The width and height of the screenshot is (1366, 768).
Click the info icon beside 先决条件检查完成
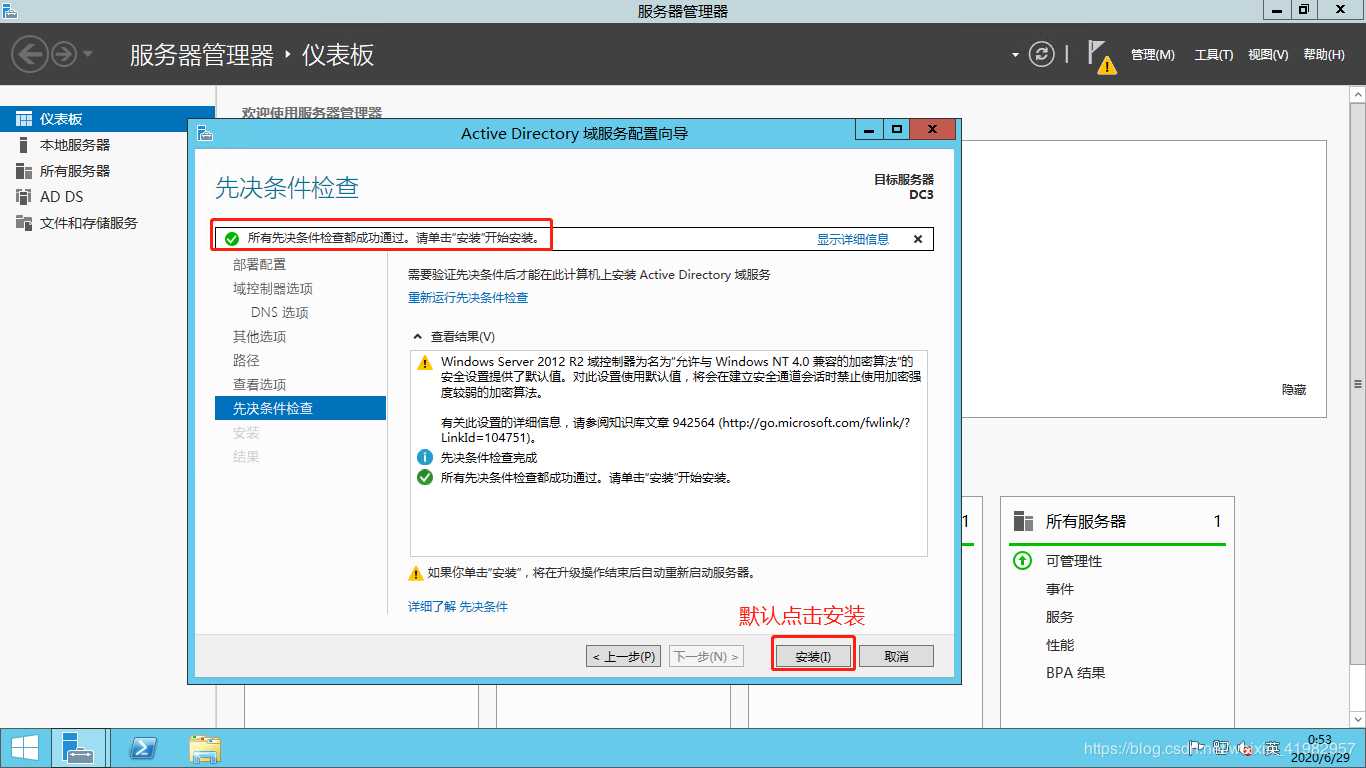[x=425, y=457]
